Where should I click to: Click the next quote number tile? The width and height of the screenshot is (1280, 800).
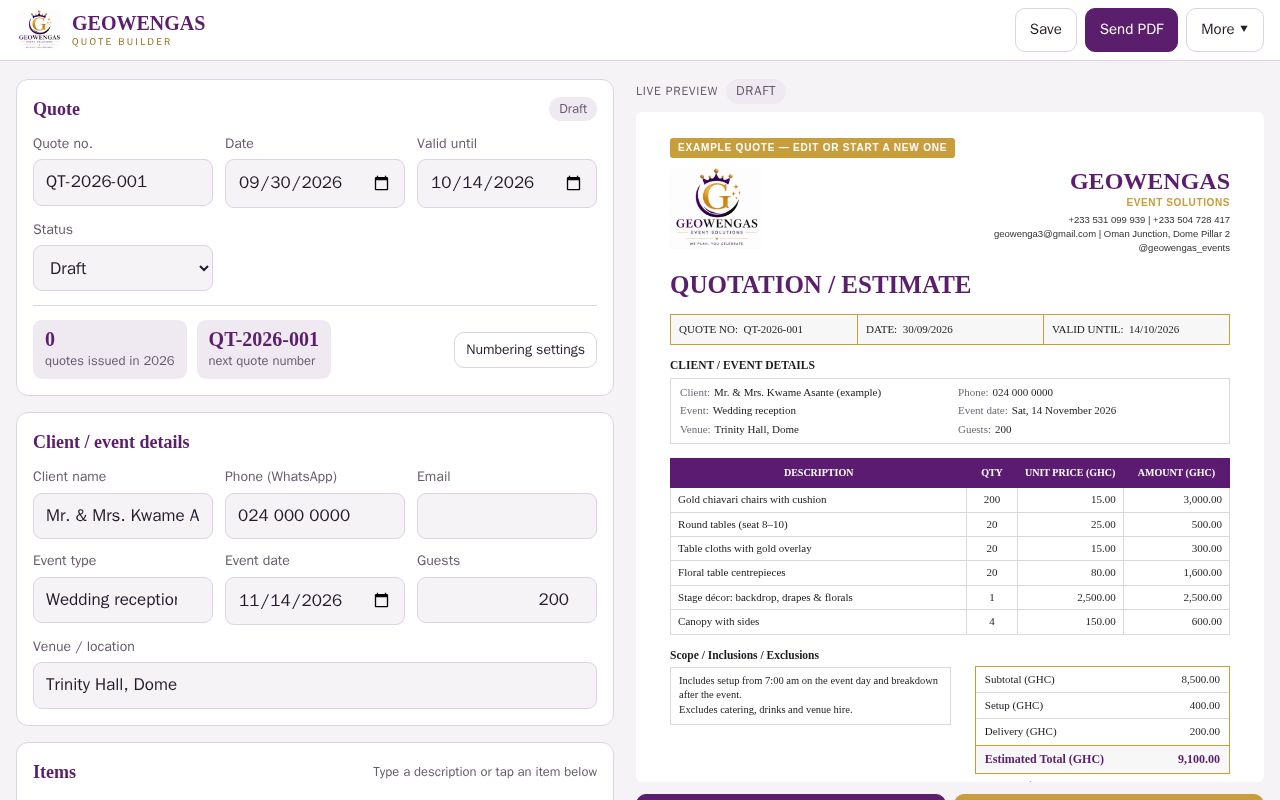(x=264, y=349)
